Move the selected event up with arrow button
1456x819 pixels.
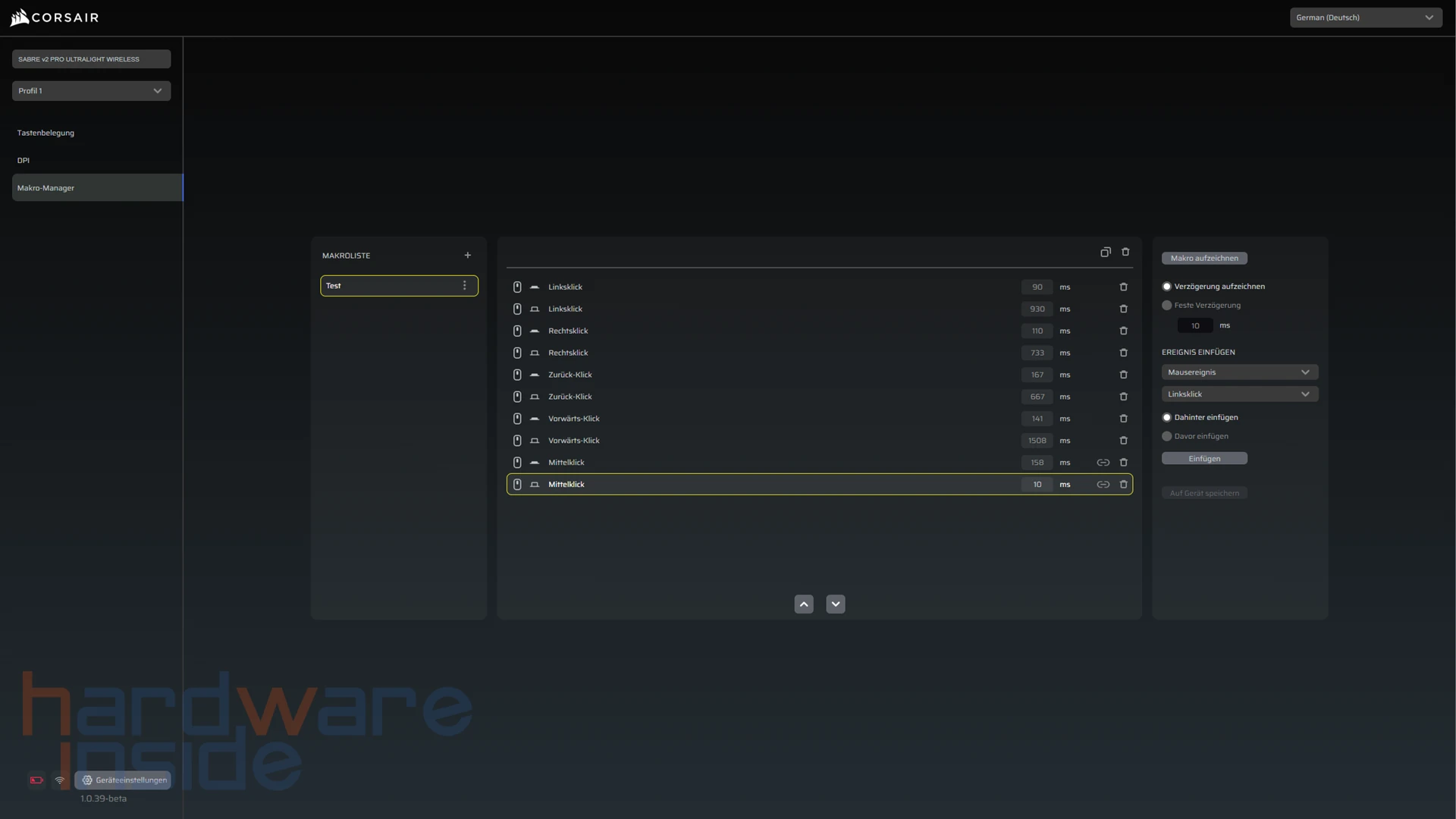tap(804, 604)
